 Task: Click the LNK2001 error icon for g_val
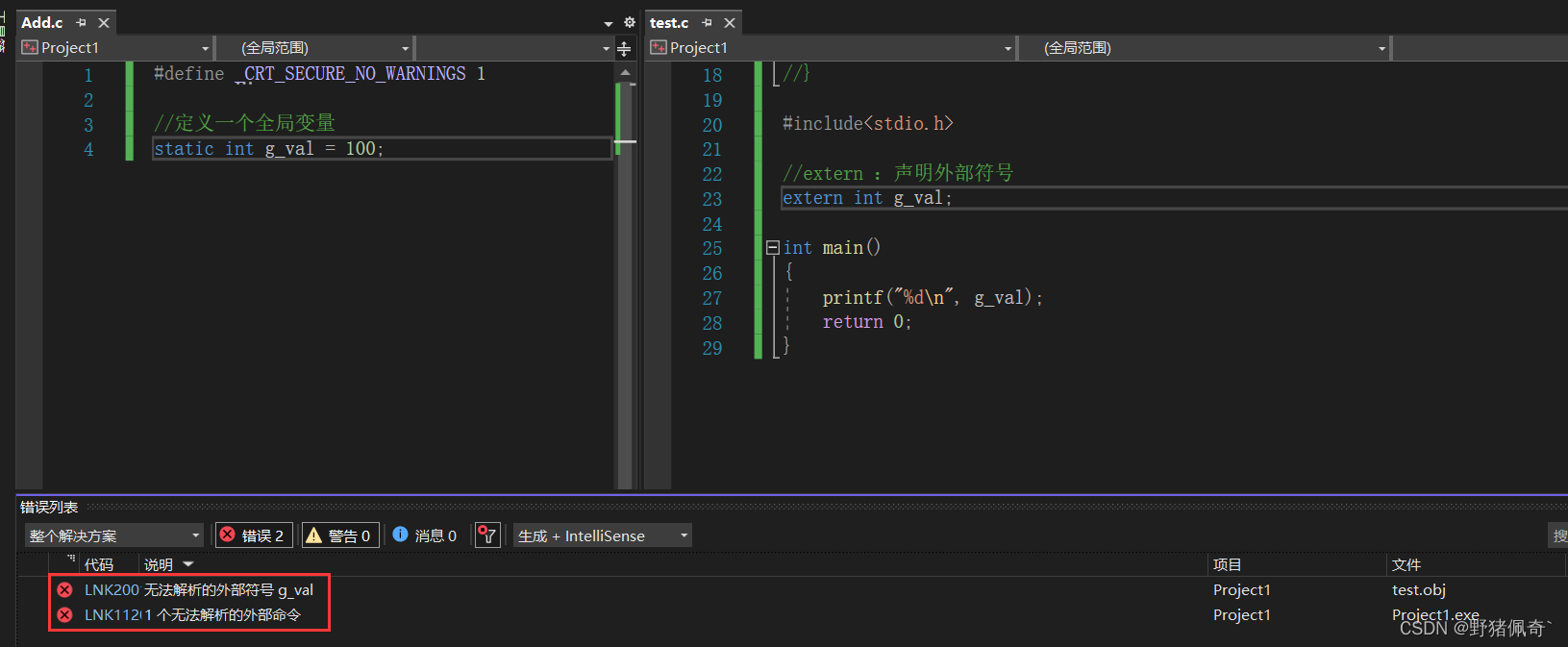[x=64, y=589]
